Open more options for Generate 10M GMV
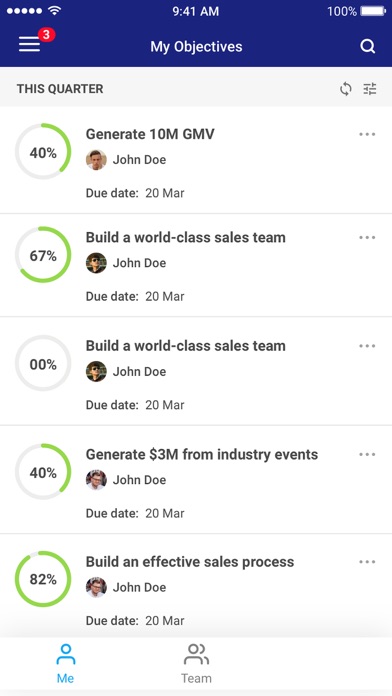Viewport: 392px width, 696px height. click(x=367, y=134)
